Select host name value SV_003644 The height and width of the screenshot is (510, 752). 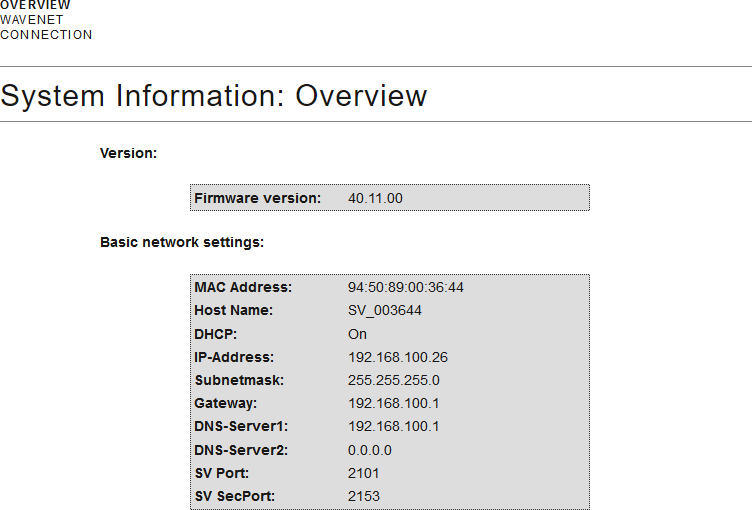384,310
